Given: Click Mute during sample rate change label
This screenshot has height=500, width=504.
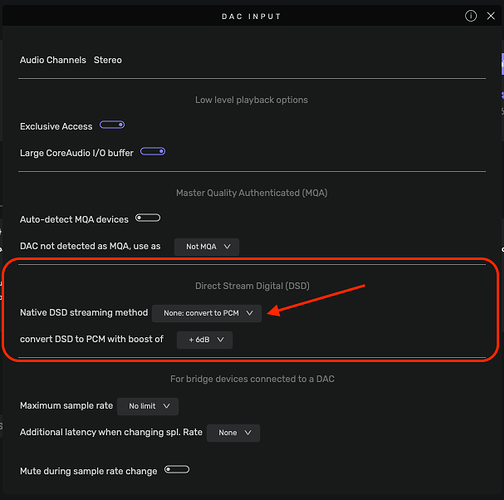Looking at the screenshot, I should pyautogui.click(x=88, y=471).
